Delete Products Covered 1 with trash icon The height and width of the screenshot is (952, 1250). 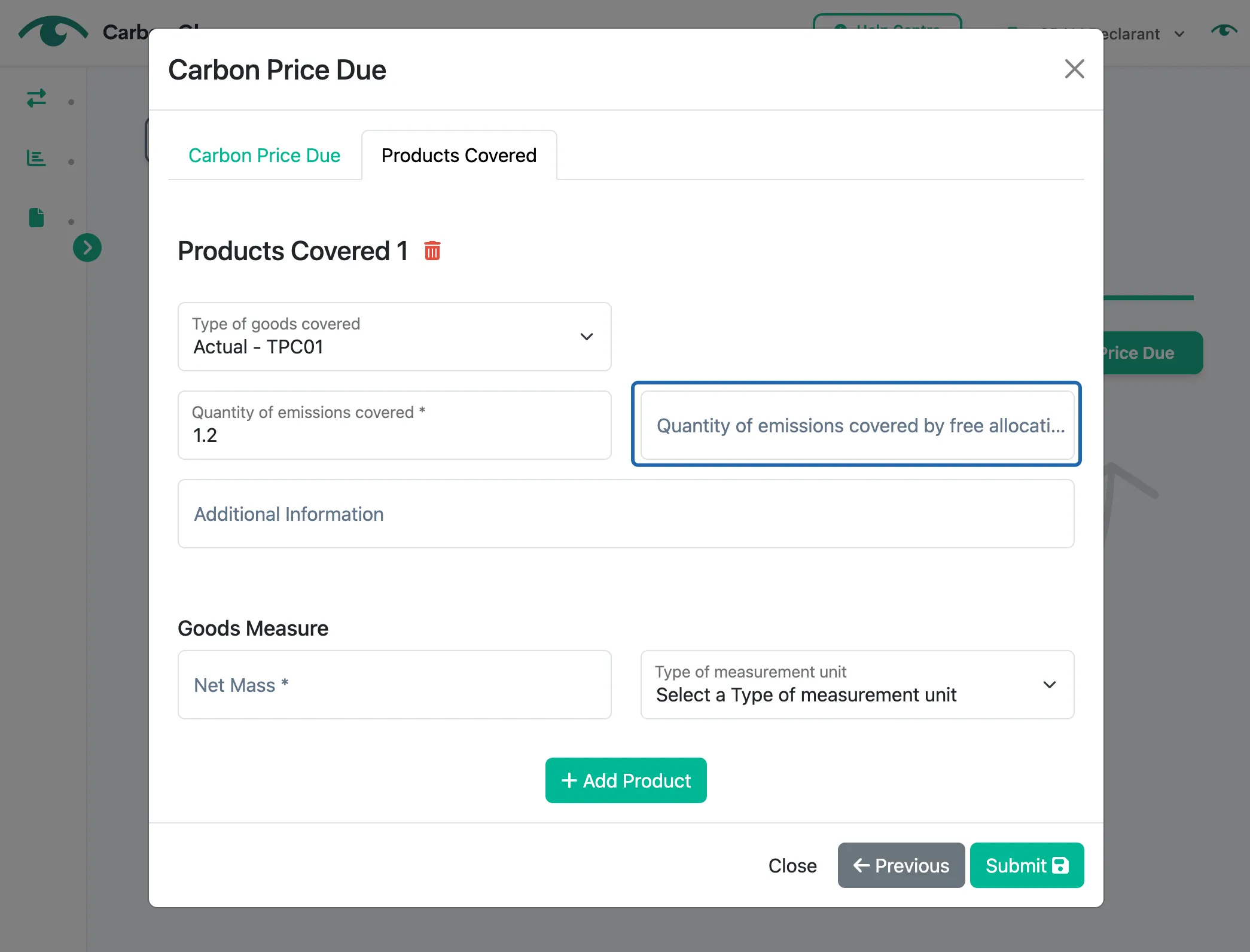coord(432,251)
